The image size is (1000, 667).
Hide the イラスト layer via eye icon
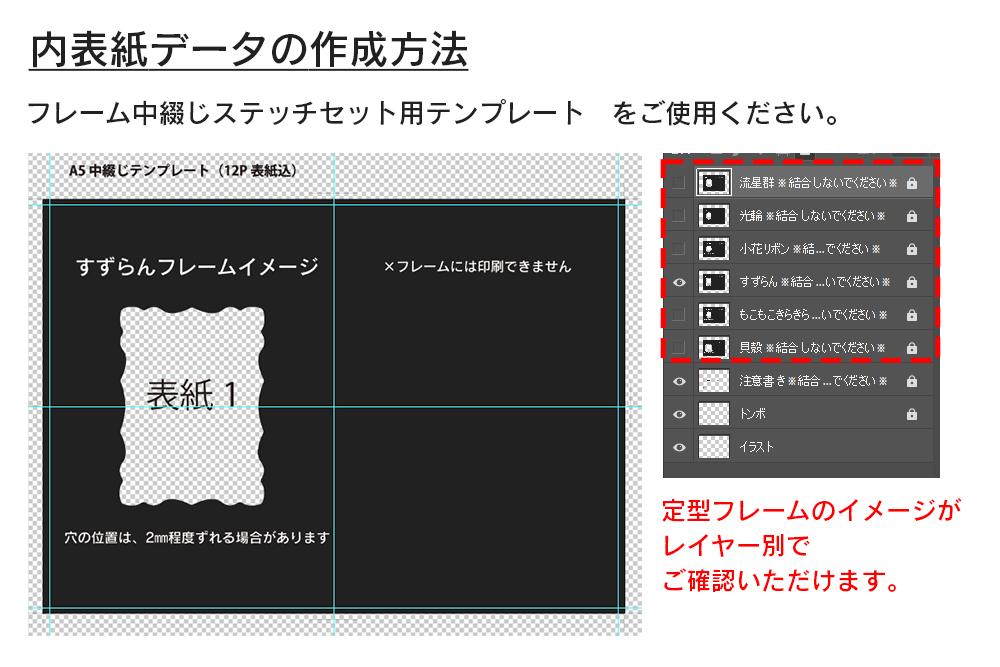click(x=680, y=447)
